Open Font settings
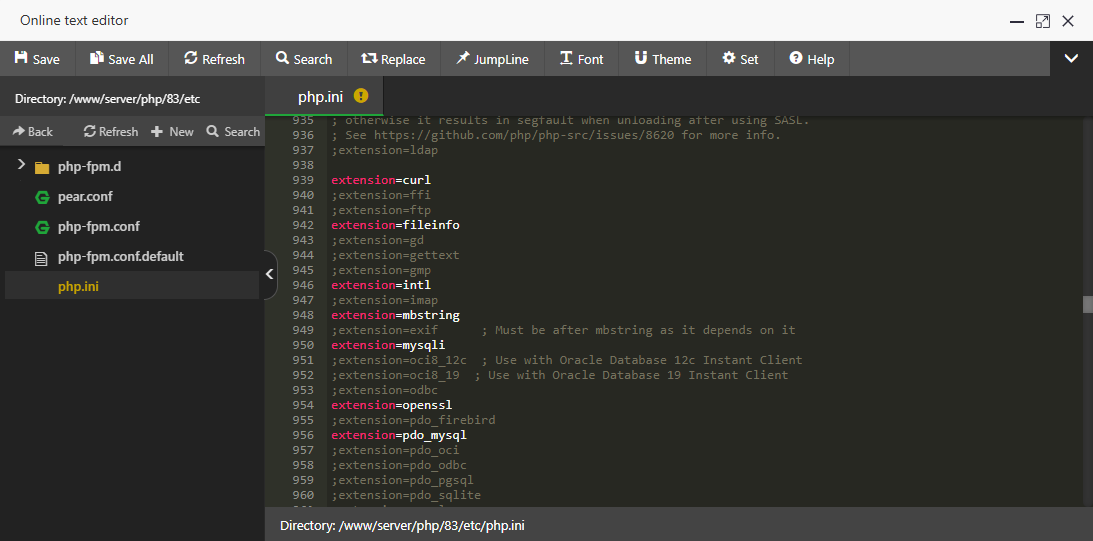This screenshot has height=541, width=1093. [581, 59]
